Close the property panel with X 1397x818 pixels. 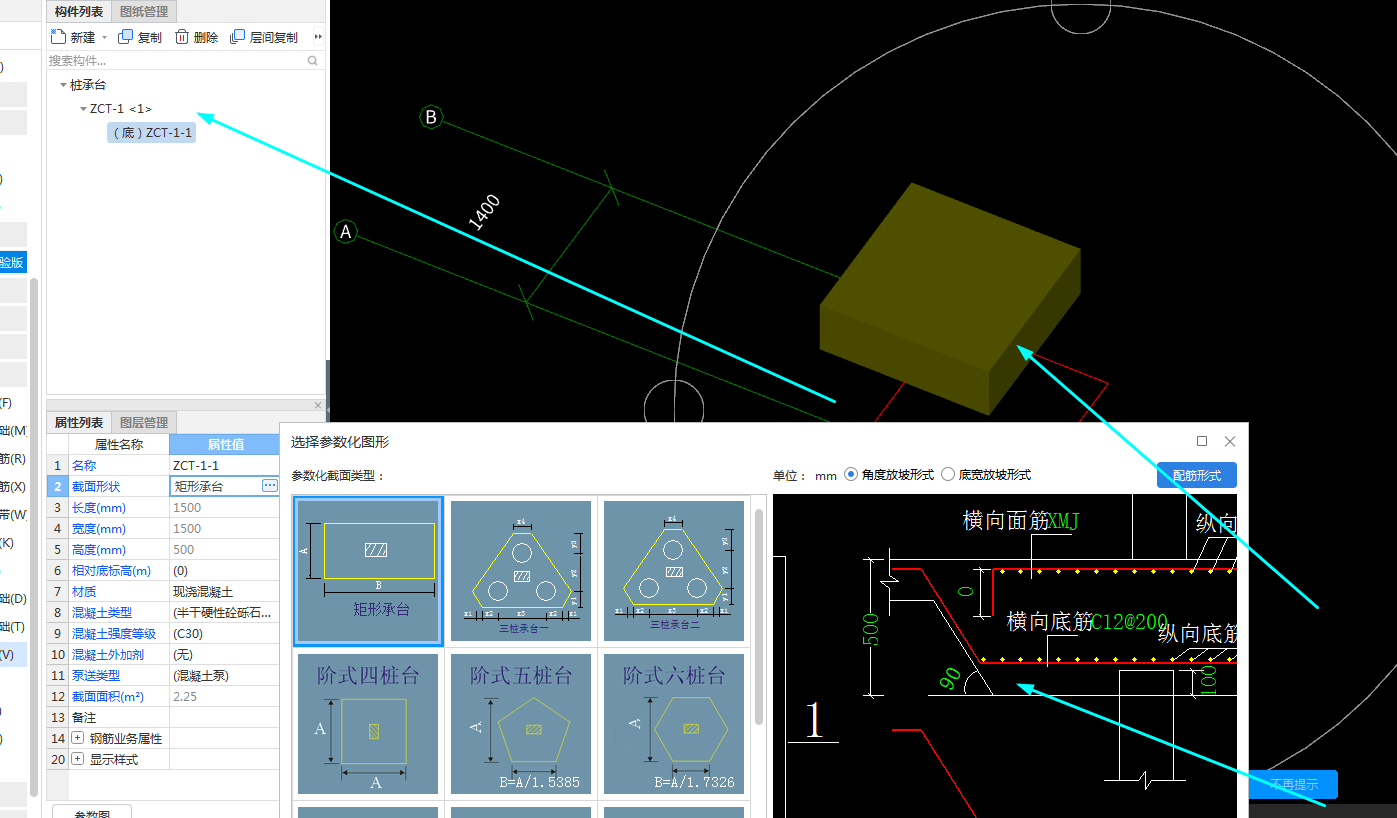318,405
